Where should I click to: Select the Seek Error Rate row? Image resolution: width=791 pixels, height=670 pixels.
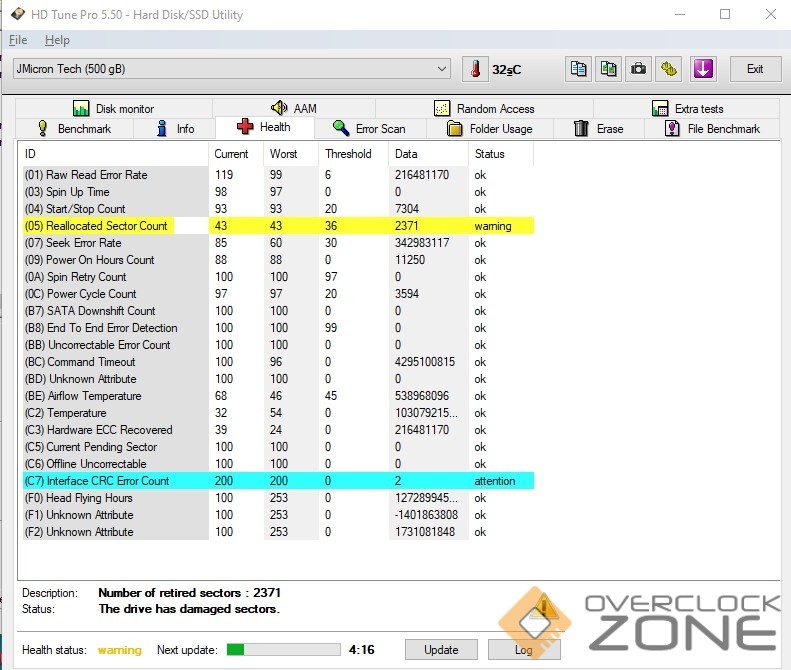tap(278, 243)
